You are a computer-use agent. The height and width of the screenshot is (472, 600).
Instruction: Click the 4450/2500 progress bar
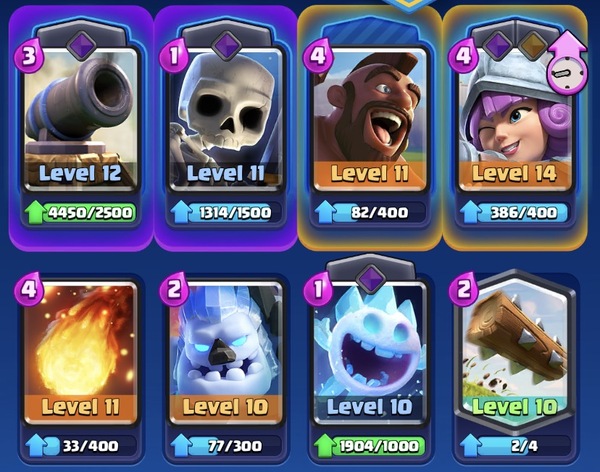pos(90,213)
